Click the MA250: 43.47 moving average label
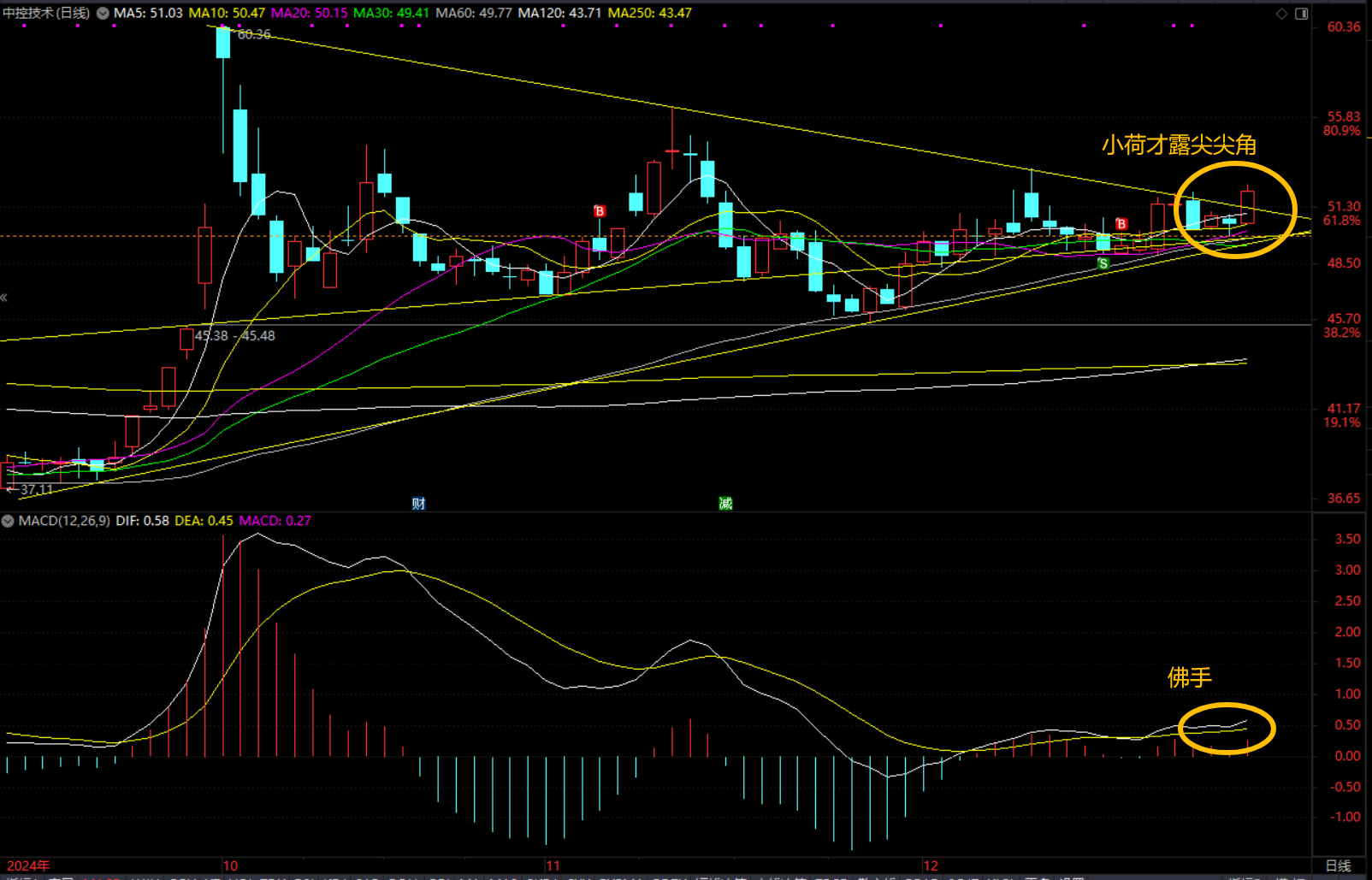 [x=649, y=14]
